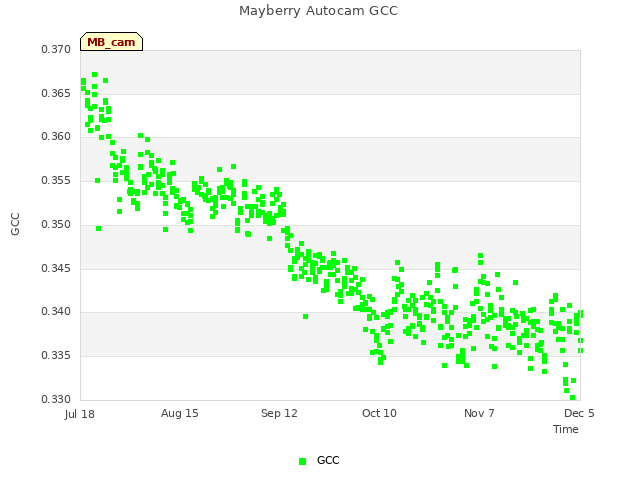
Task: Click the 0.355 y-axis value
Action: click(x=56, y=180)
